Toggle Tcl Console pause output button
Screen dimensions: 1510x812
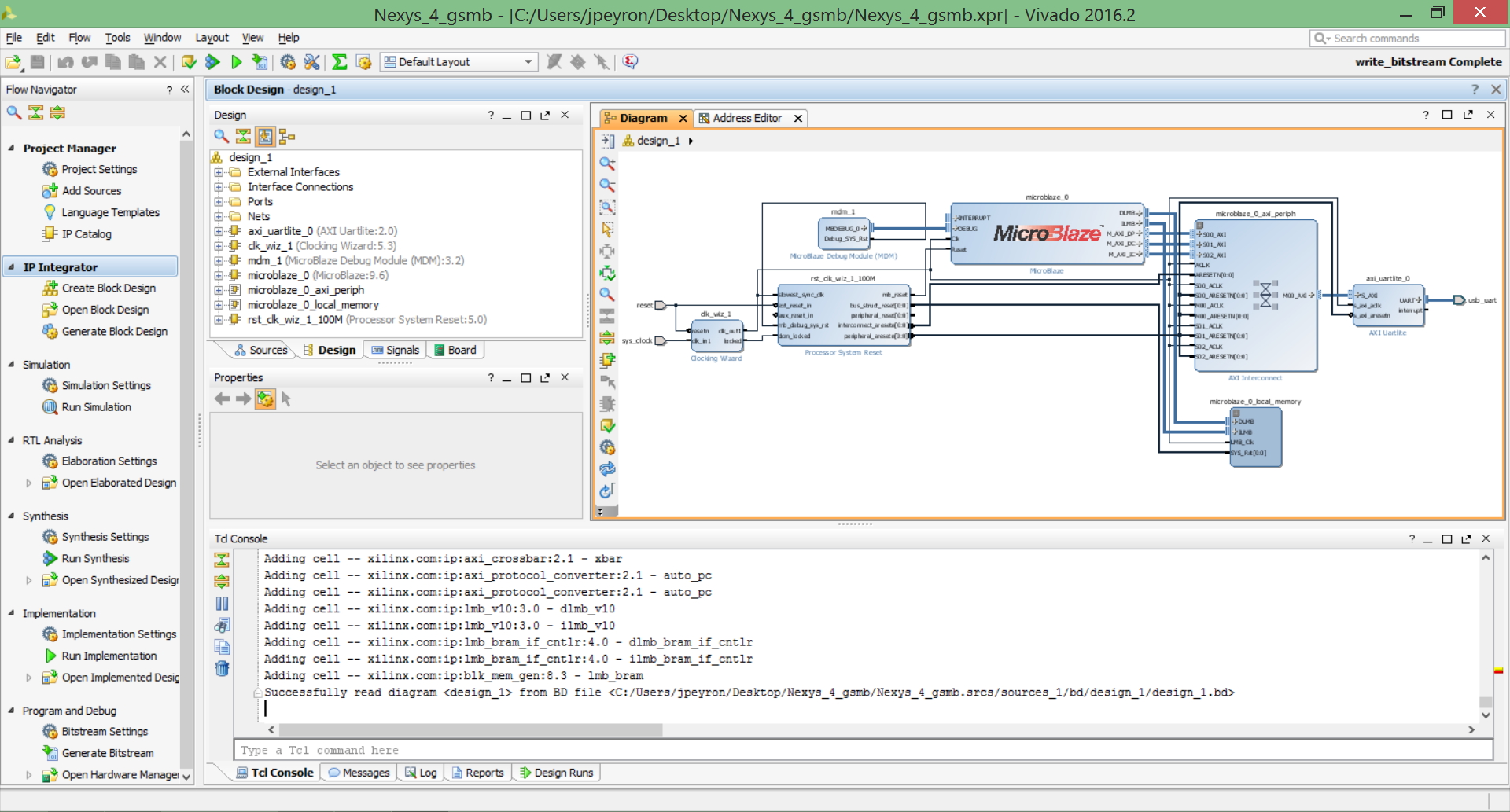pyautogui.click(x=222, y=604)
